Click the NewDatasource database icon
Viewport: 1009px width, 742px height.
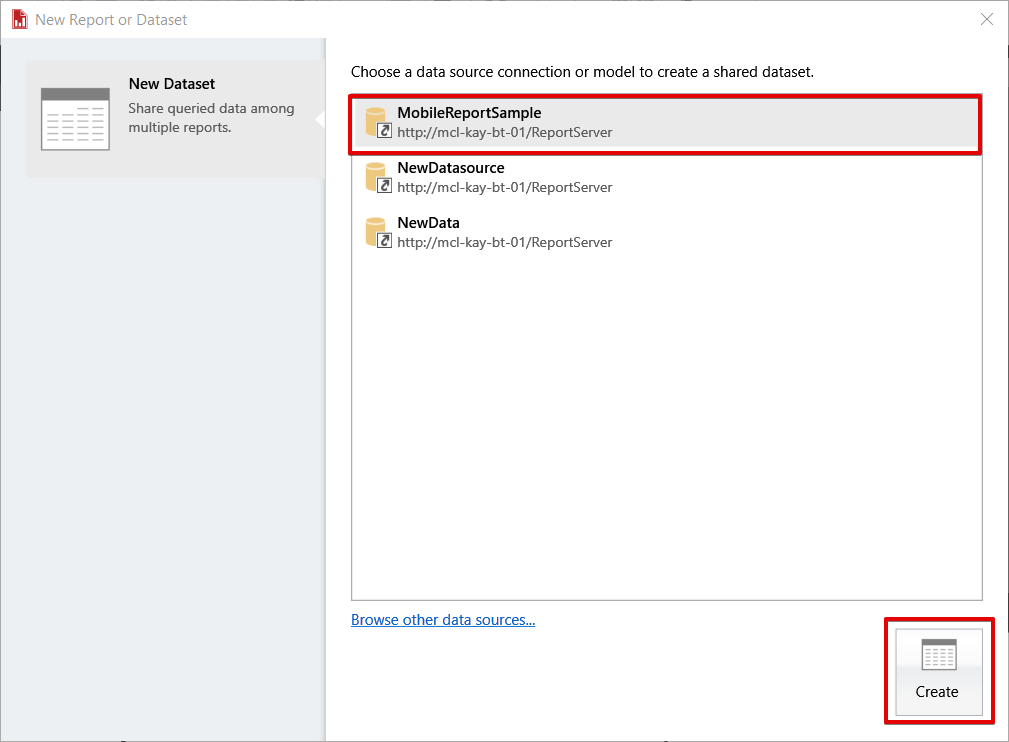point(378,177)
